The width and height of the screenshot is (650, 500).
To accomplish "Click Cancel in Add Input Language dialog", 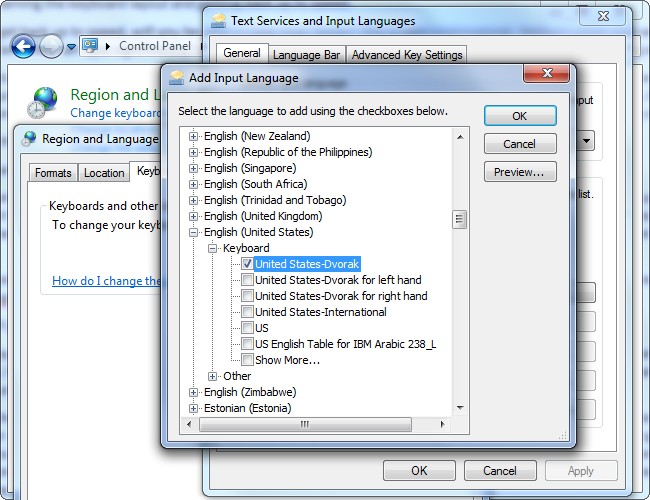I will pyautogui.click(x=520, y=144).
